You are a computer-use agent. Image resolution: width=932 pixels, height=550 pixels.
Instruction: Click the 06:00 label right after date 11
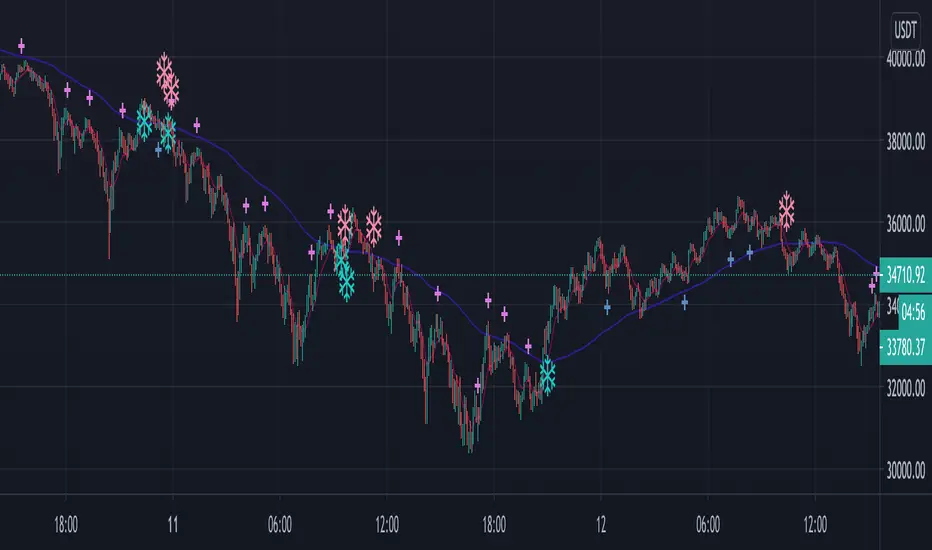(x=279, y=524)
